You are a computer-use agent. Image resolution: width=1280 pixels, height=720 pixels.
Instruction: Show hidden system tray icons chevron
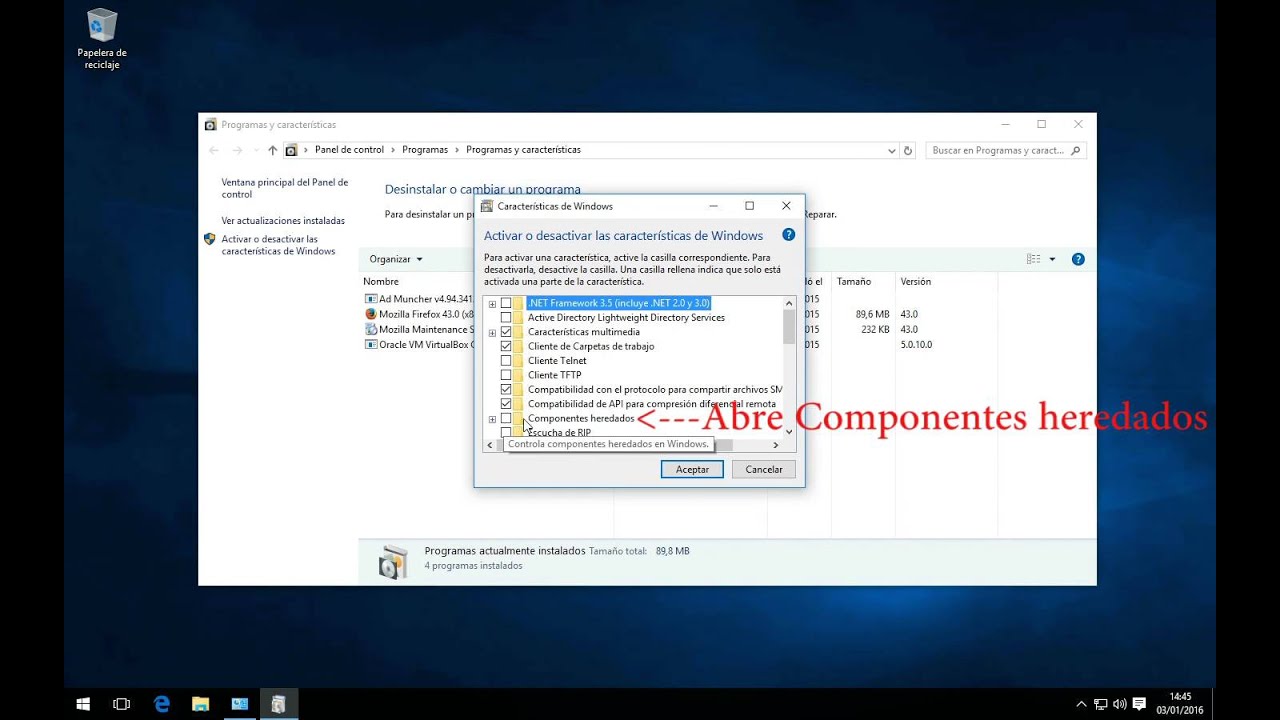[1081, 704]
